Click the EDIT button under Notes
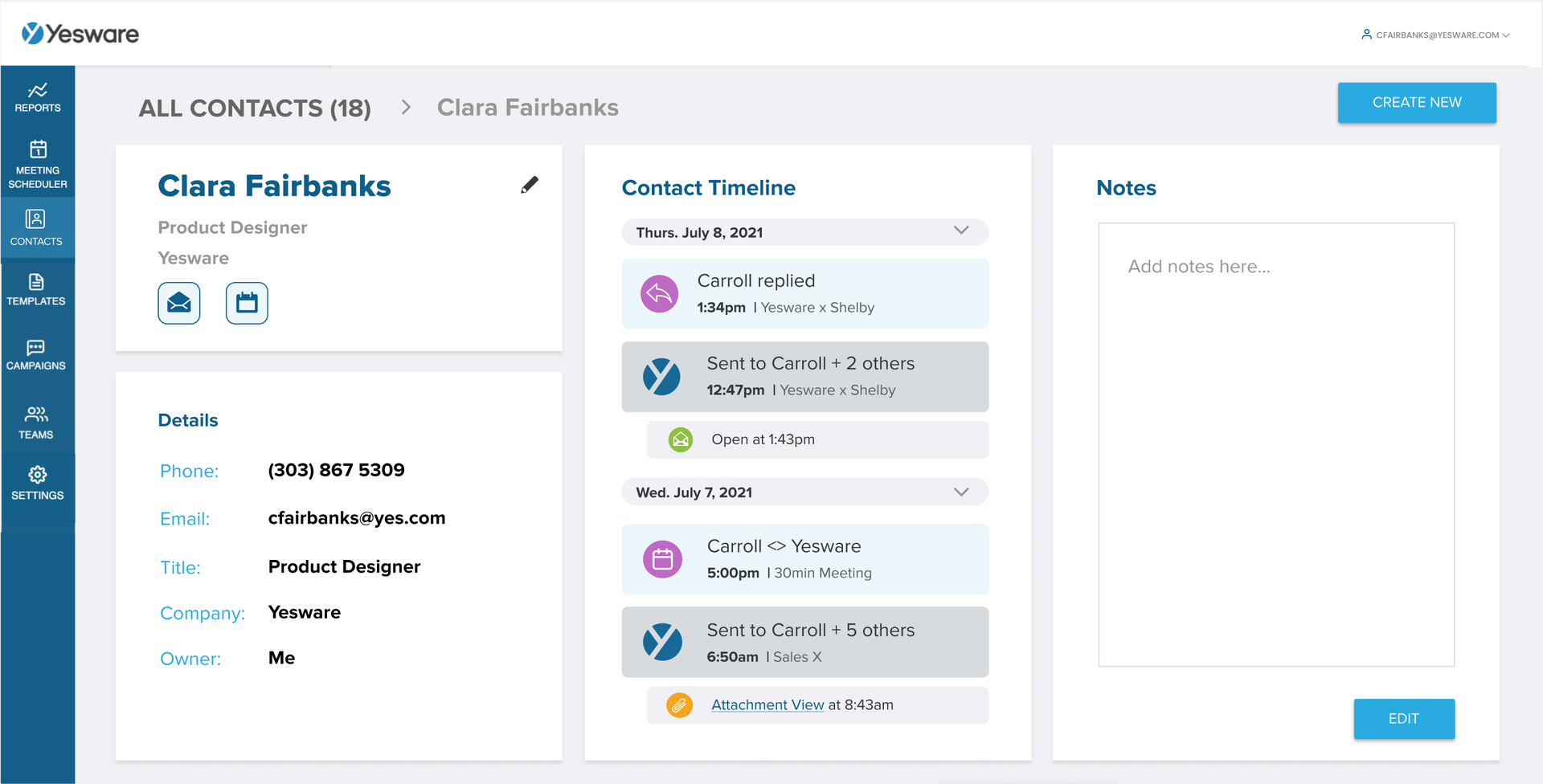The image size is (1543, 784). [1404, 719]
